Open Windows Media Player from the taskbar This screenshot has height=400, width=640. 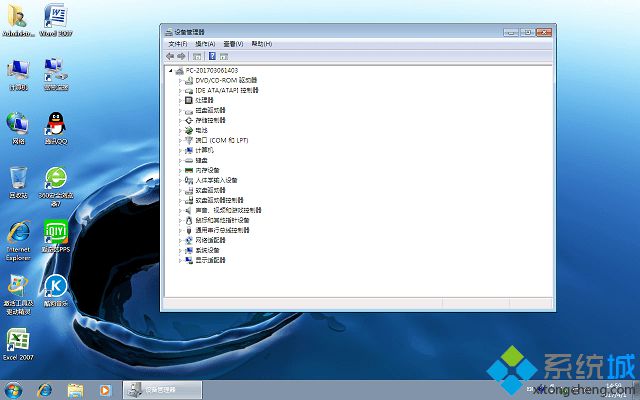coord(105,390)
